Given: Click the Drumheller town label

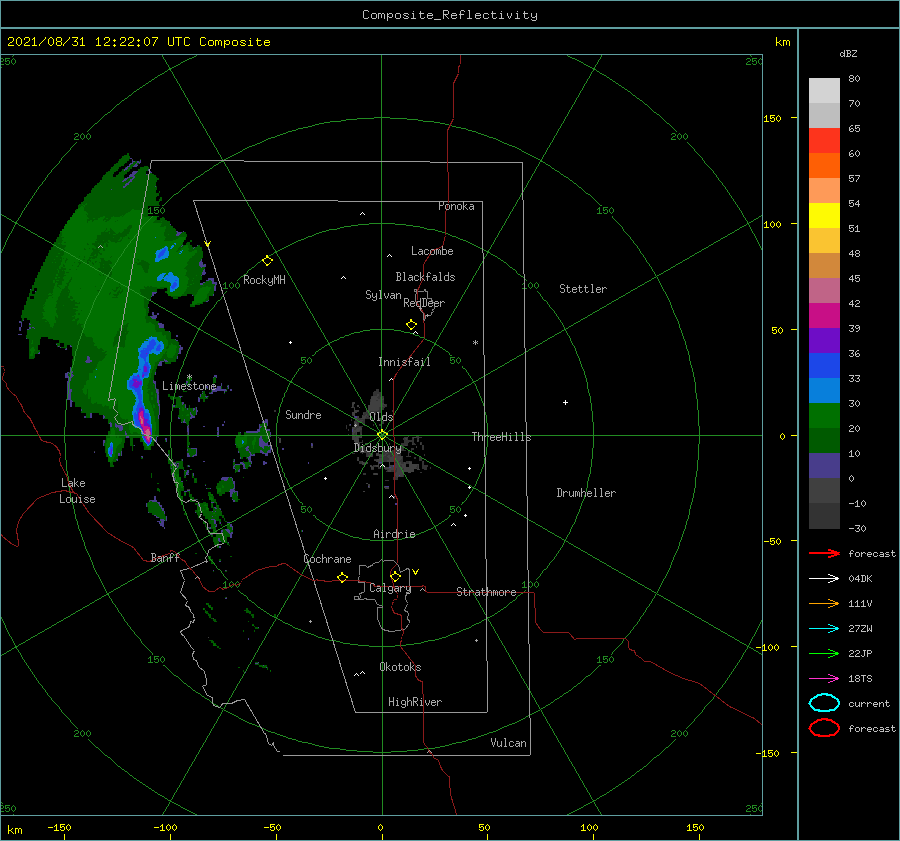Looking at the screenshot, I should click(586, 493).
